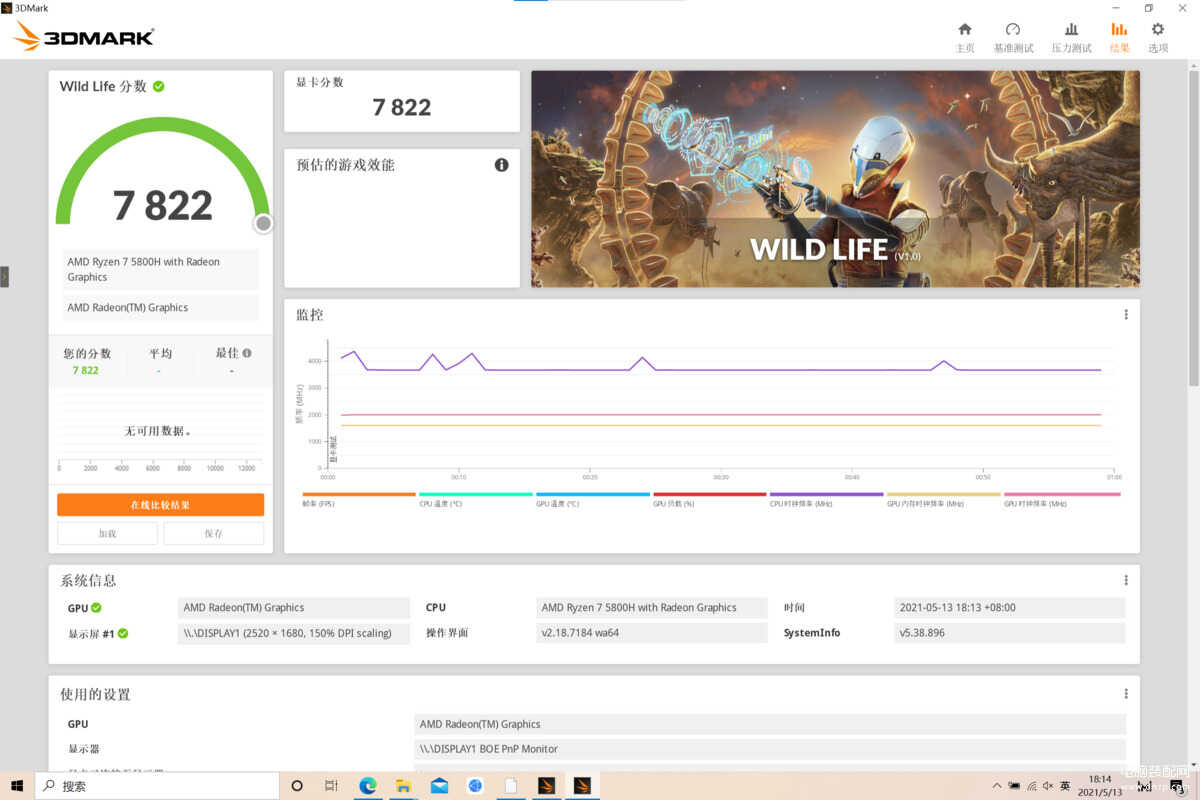Screen dimensions: 1200x800
Task: Click the 3DMark logo in the header
Action: tap(84, 38)
